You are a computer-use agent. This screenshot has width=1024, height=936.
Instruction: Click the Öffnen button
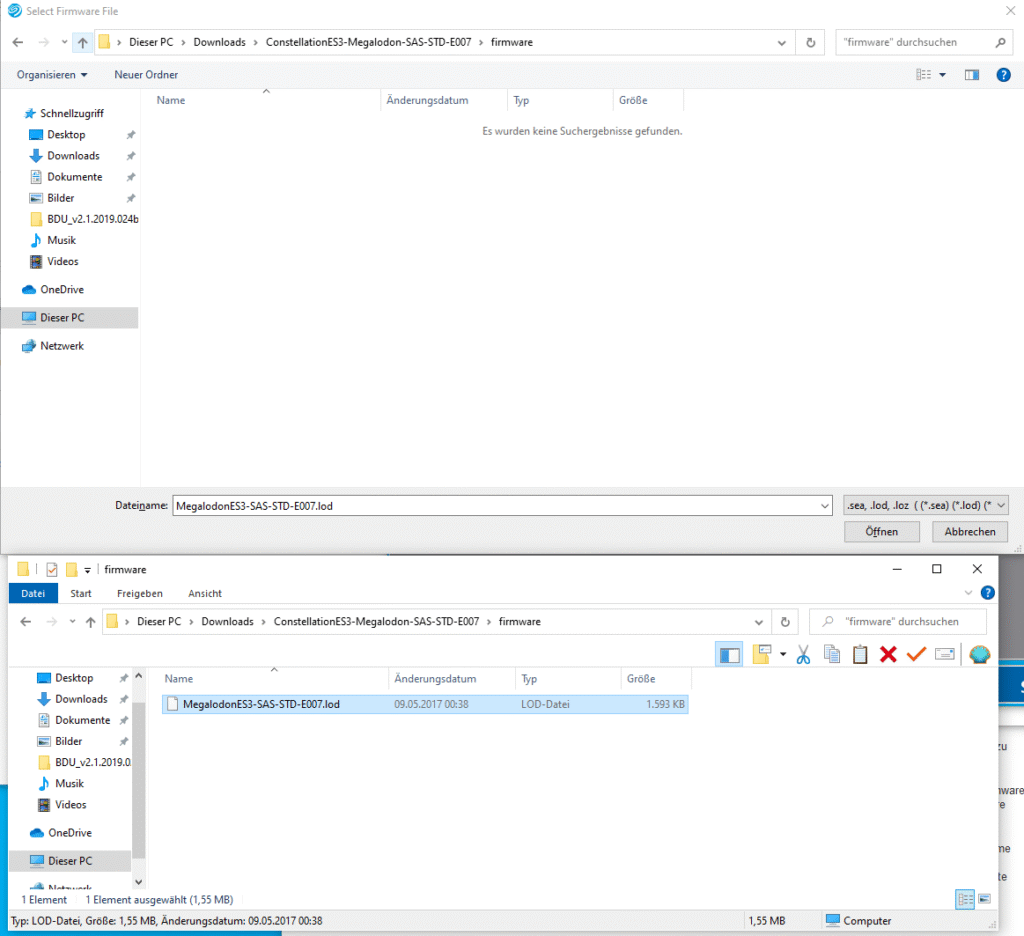881,532
